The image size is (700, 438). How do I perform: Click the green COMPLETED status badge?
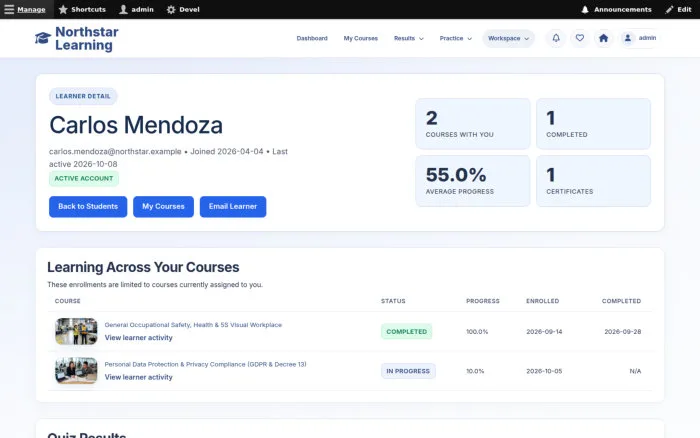pyautogui.click(x=407, y=332)
